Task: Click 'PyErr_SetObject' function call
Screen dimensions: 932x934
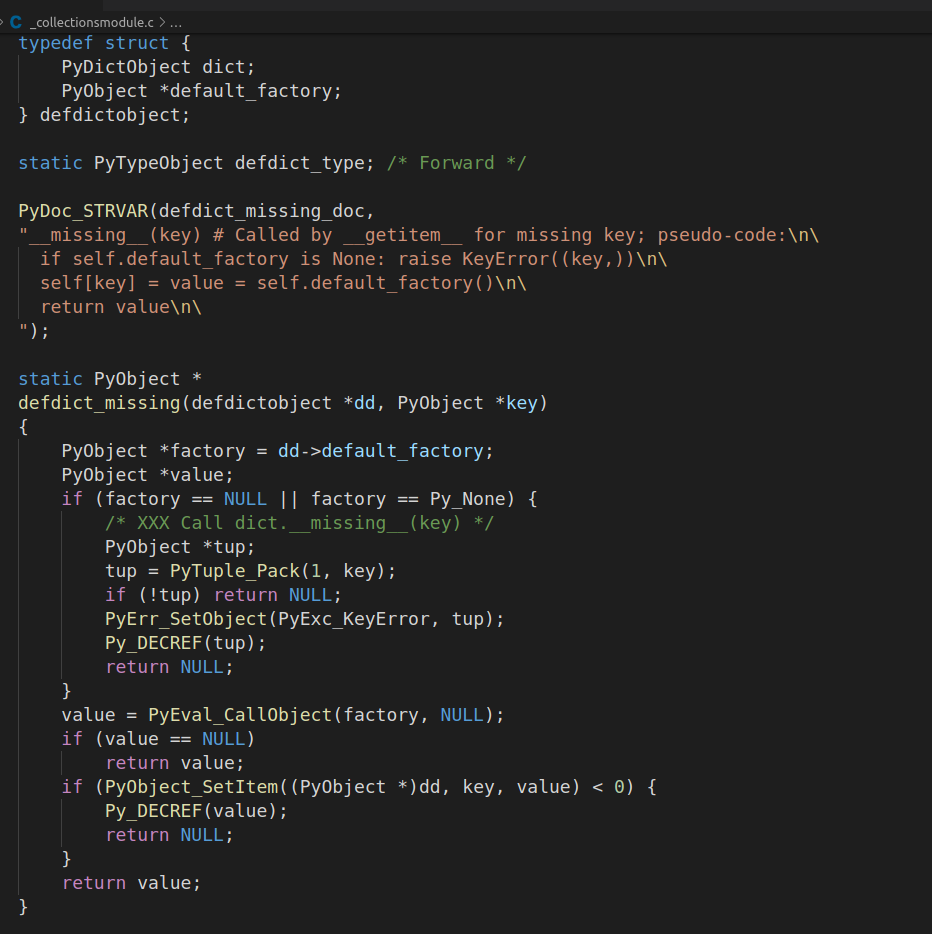Action: pos(186,619)
